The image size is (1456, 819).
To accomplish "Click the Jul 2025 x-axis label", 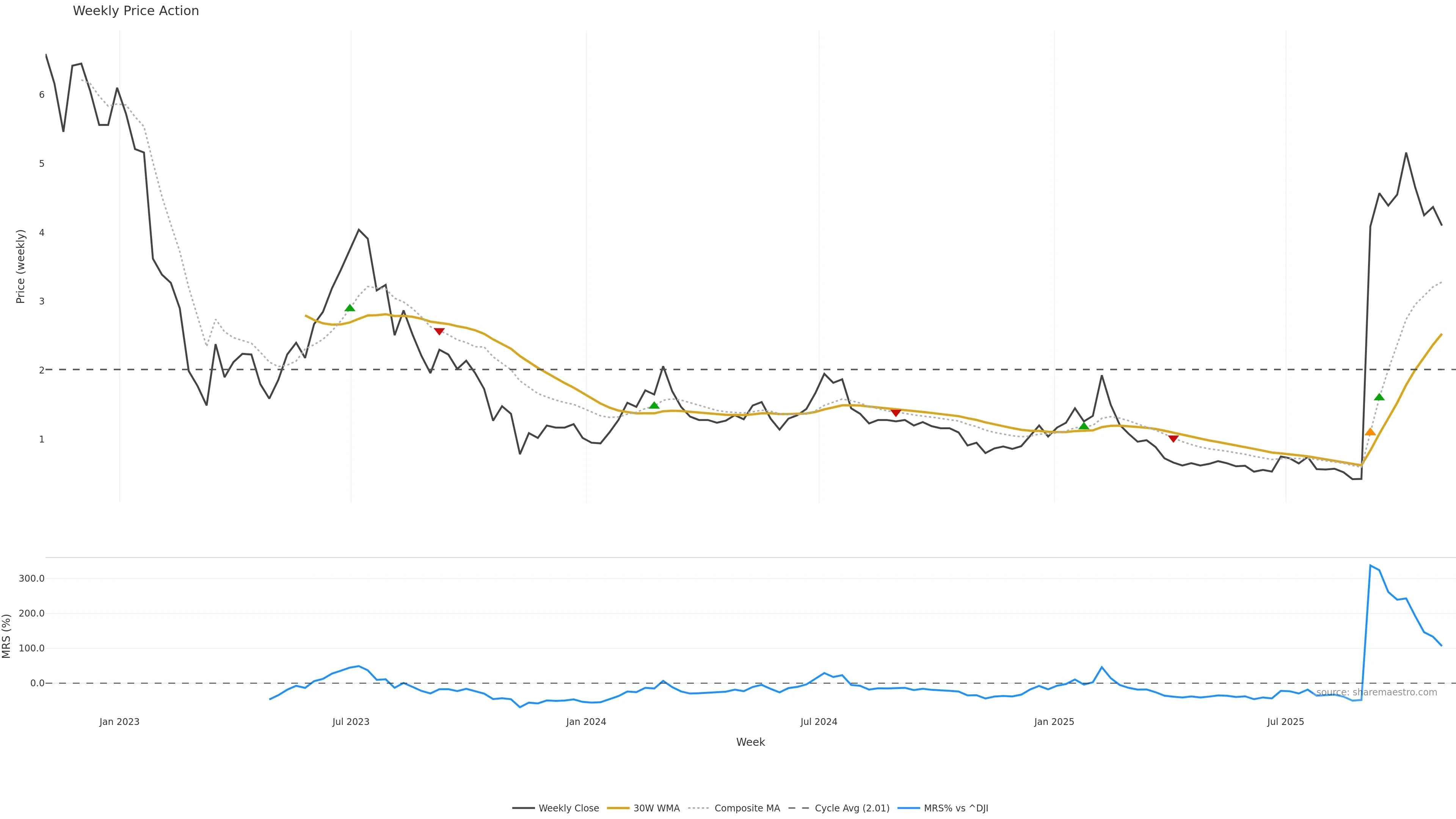I will tap(1285, 722).
